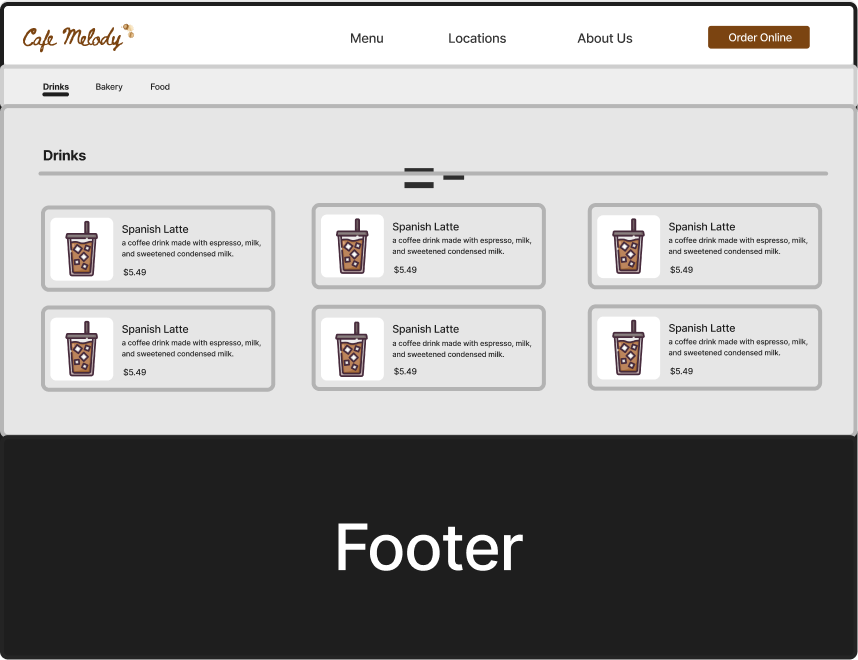Click the Cafe Melody logo
The image size is (858, 660).
tap(78, 38)
